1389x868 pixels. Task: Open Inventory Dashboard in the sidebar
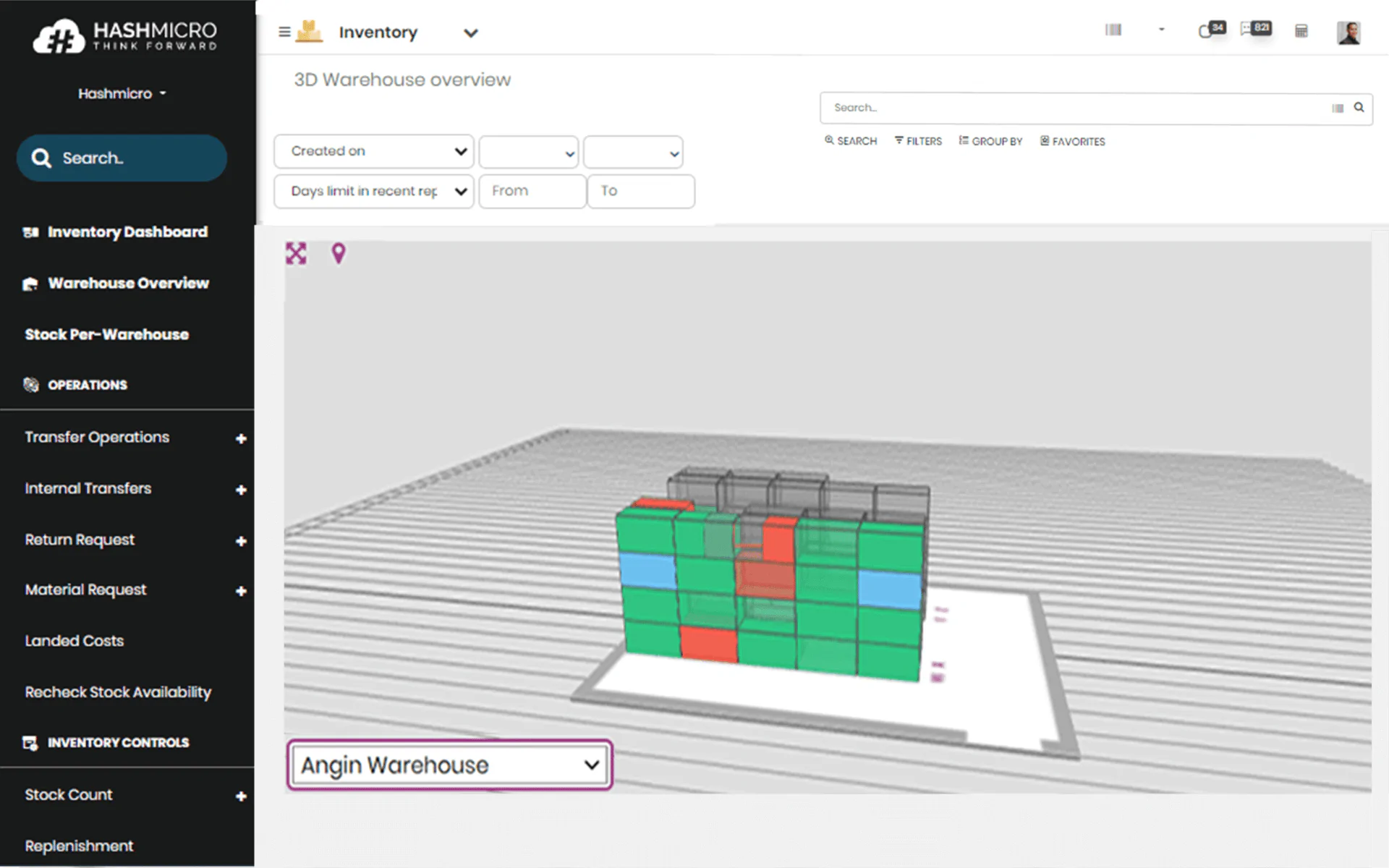(x=127, y=232)
